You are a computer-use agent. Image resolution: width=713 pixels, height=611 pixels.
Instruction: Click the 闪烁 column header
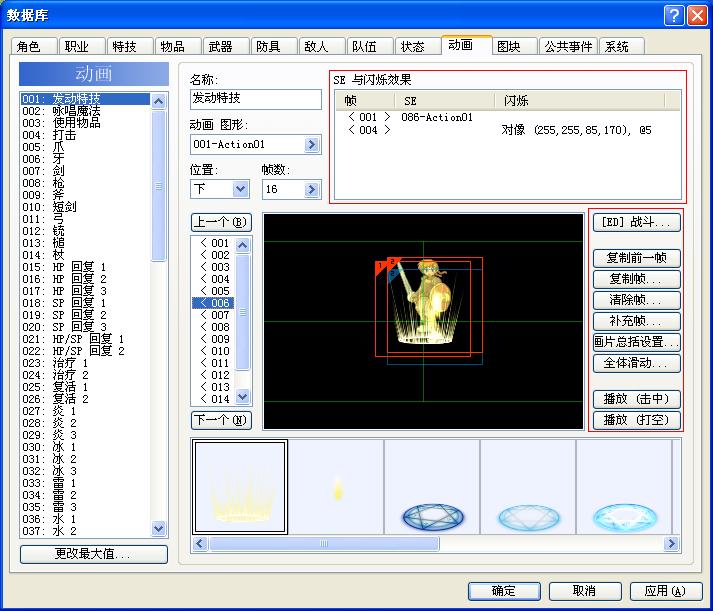[579, 100]
